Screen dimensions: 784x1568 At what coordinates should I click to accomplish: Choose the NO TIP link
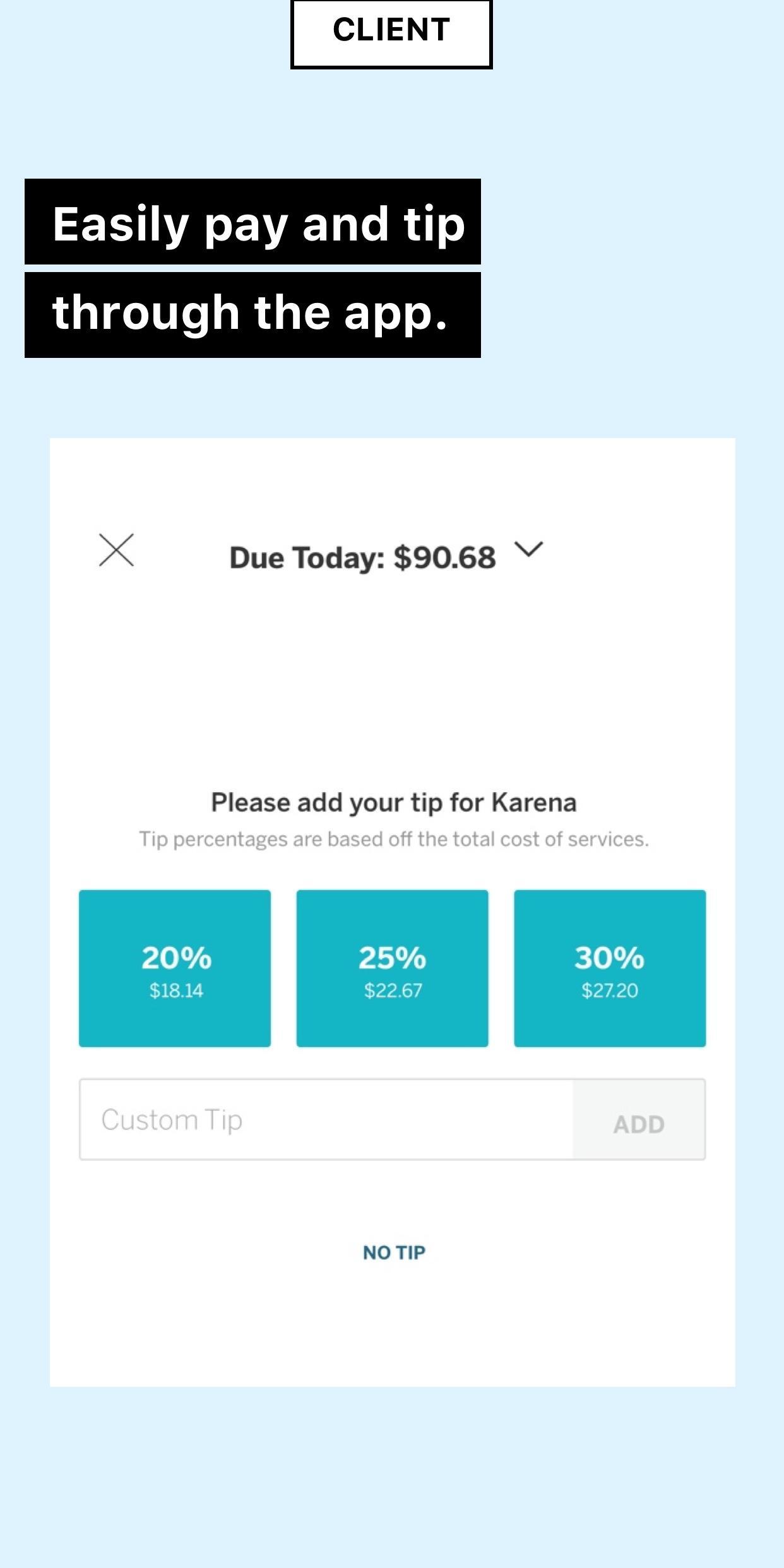coord(394,1252)
